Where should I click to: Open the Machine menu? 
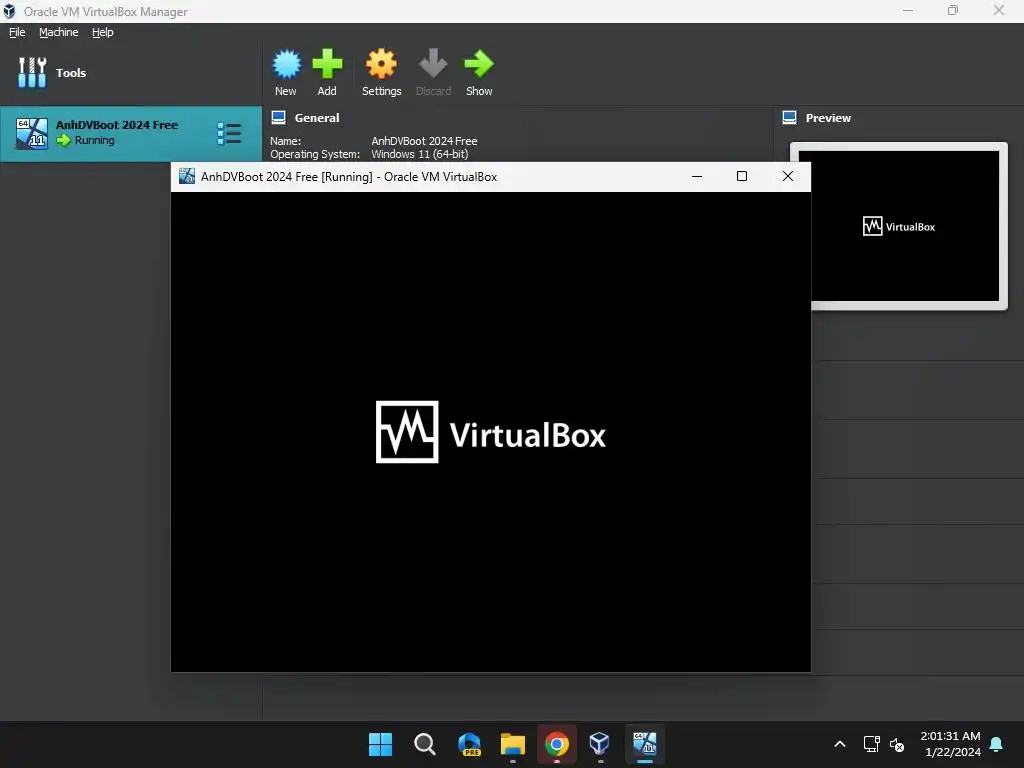point(58,32)
